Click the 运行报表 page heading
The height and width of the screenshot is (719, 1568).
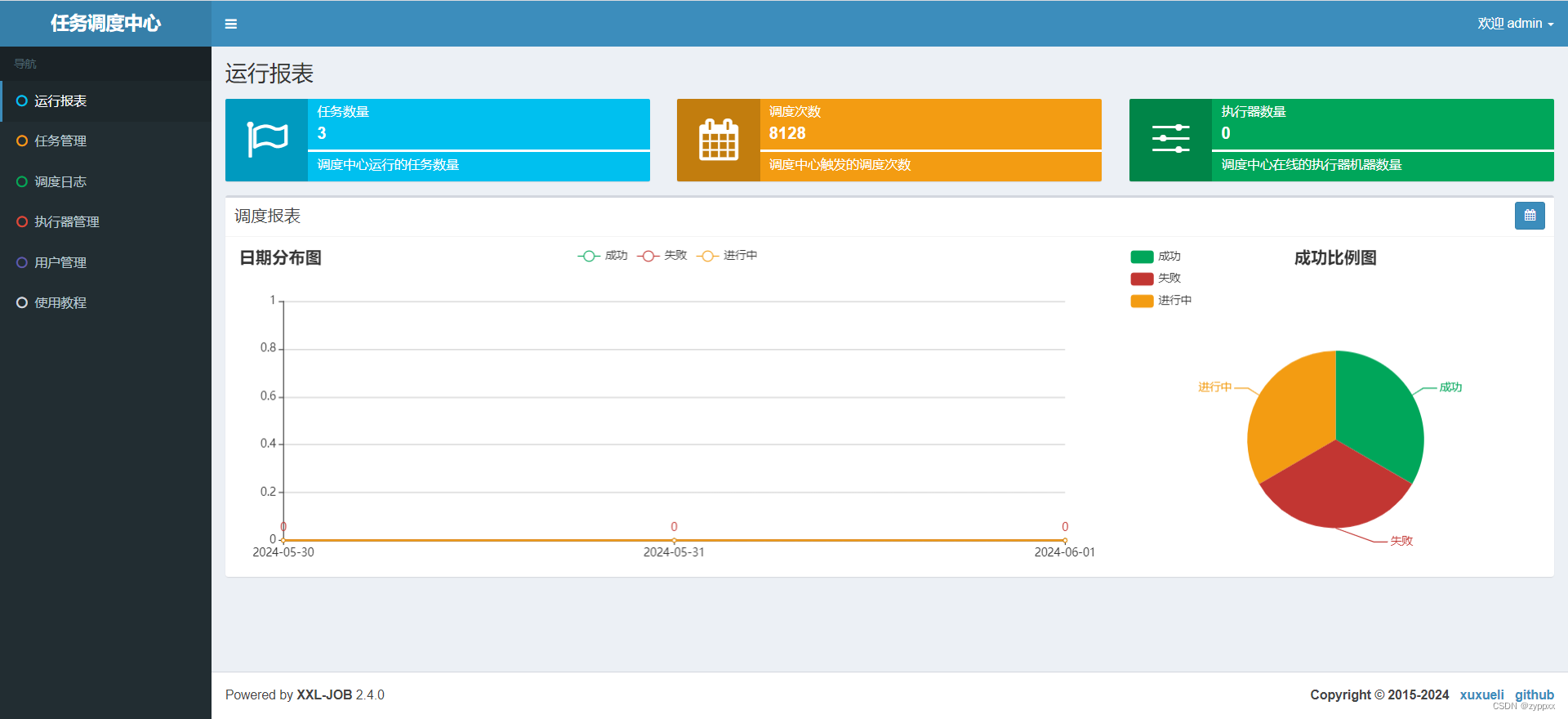click(269, 74)
